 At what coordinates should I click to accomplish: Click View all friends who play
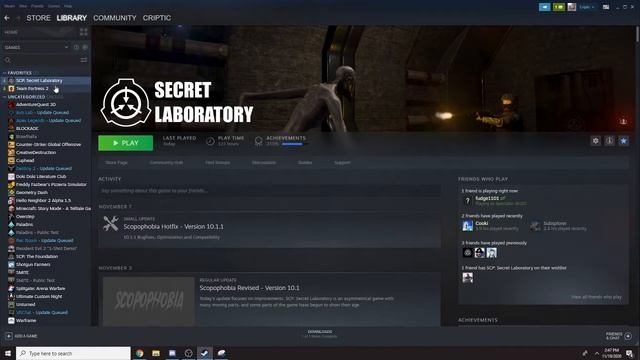(x=596, y=297)
